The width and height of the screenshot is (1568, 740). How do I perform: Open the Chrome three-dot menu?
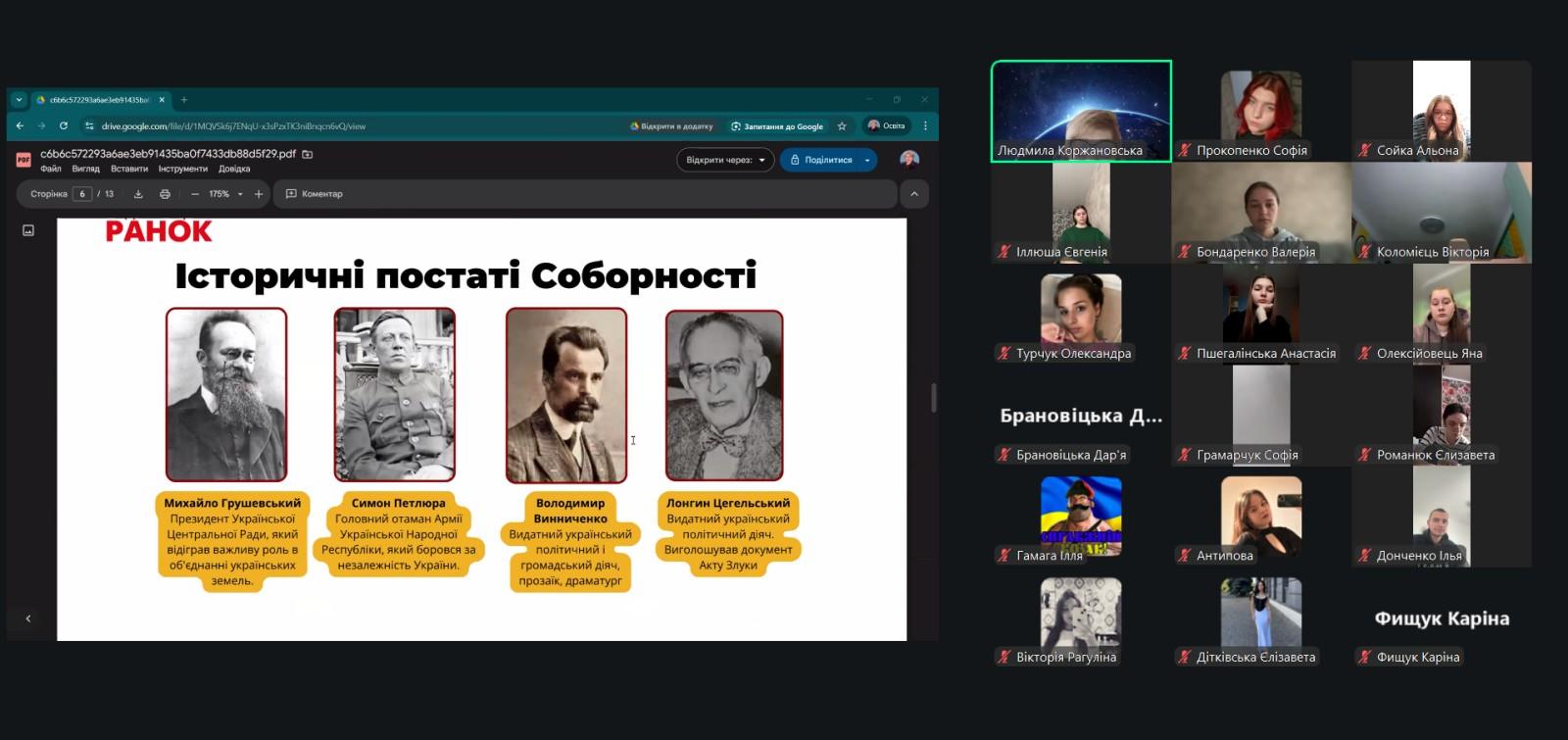pyautogui.click(x=925, y=125)
